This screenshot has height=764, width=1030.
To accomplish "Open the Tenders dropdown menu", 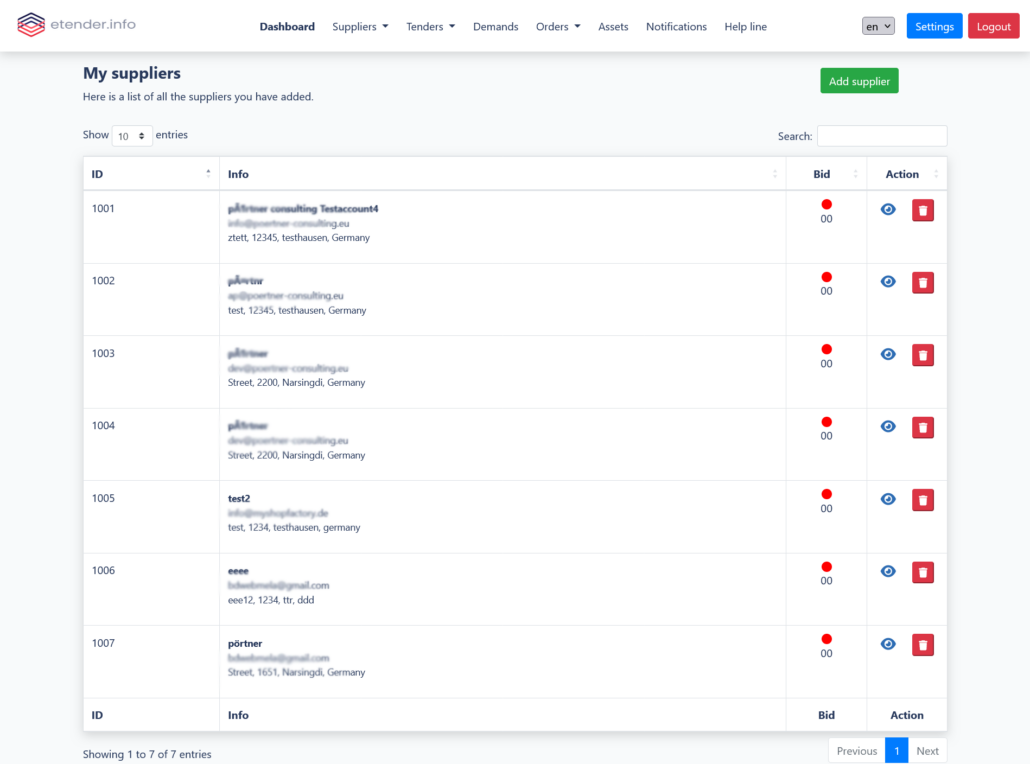I will point(430,26).
